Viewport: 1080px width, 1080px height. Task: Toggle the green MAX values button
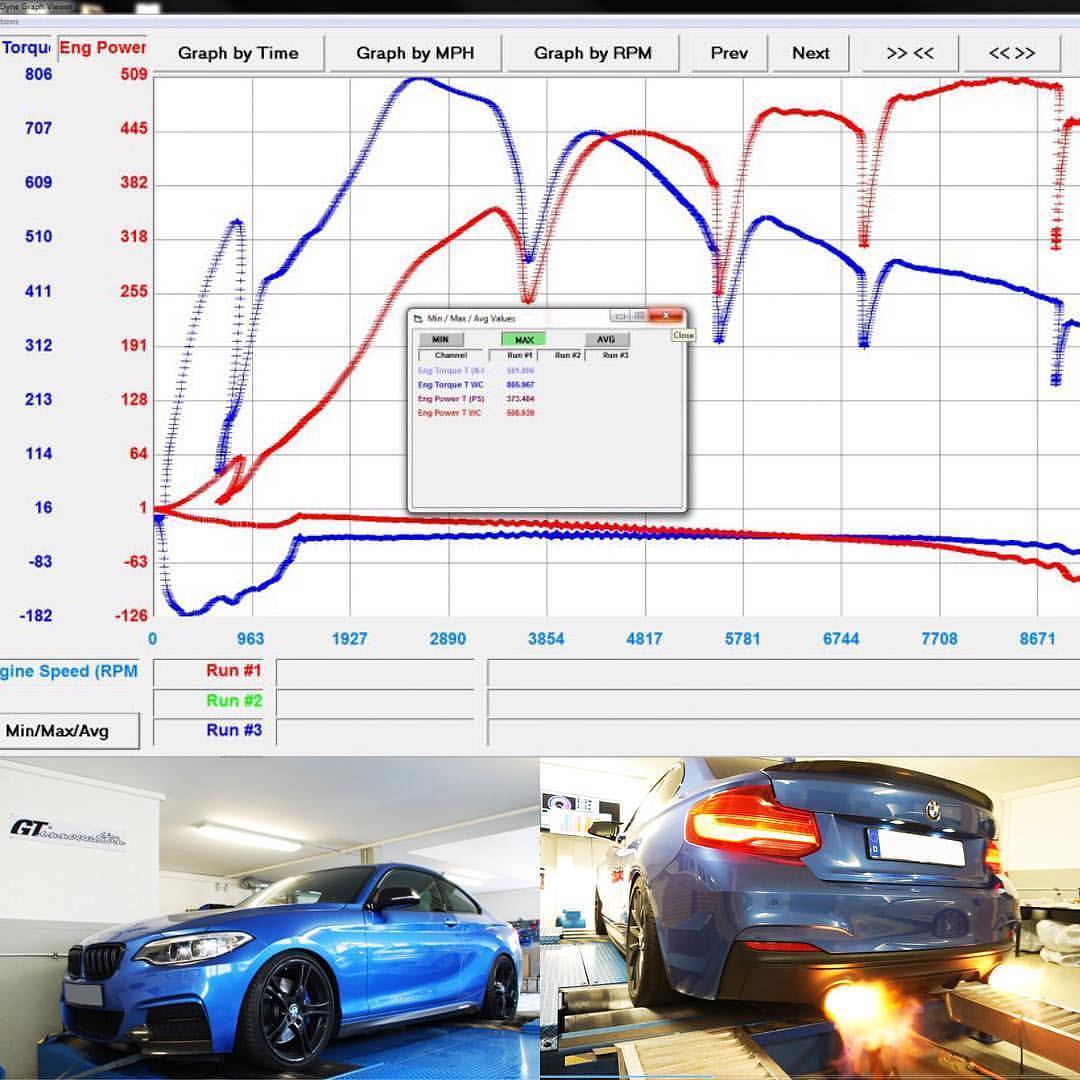524,340
